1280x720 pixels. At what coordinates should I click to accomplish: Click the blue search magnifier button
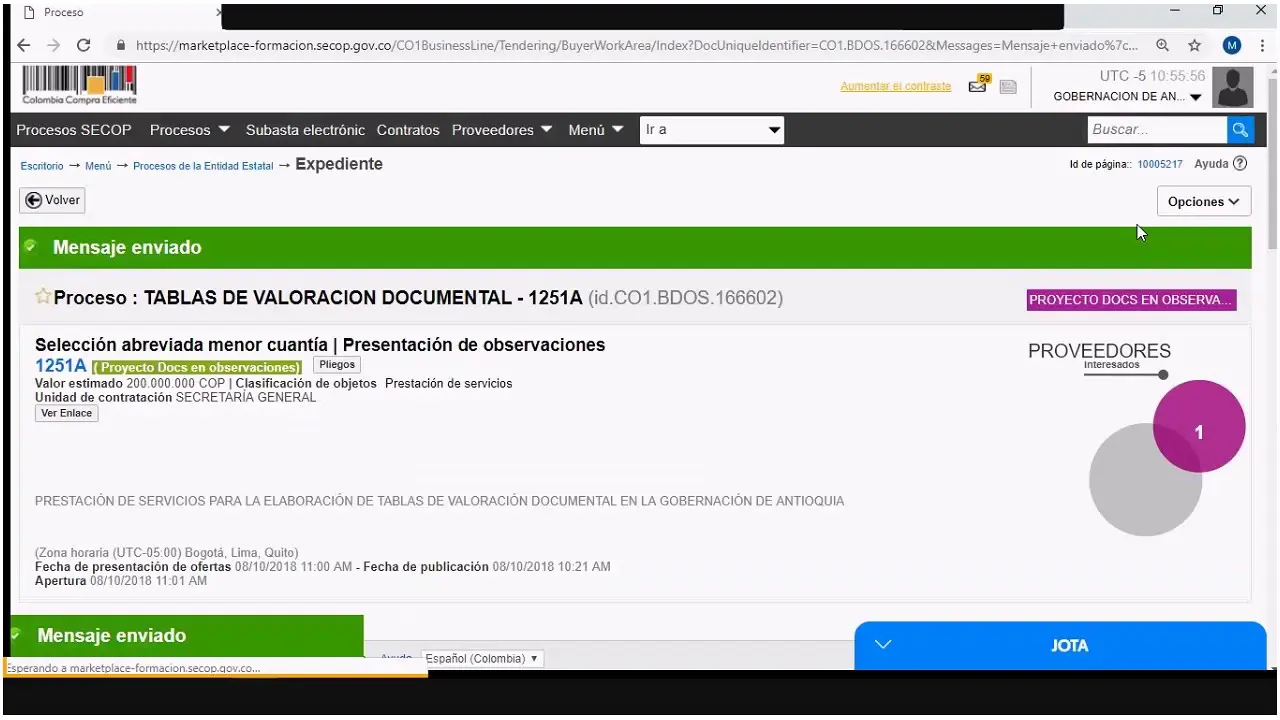pyautogui.click(x=1241, y=129)
